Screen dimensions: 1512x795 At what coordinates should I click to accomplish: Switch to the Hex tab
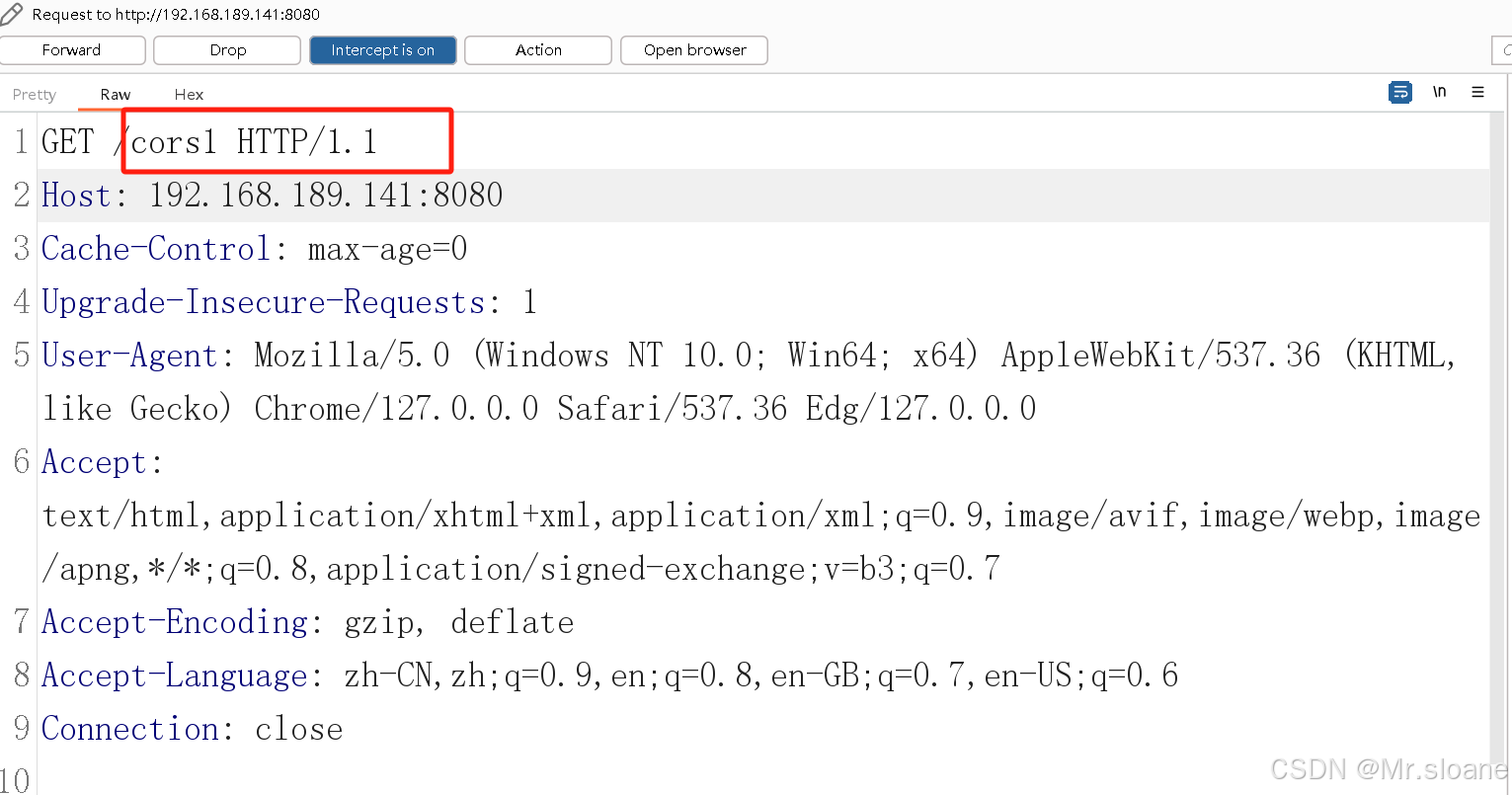click(189, 95)
